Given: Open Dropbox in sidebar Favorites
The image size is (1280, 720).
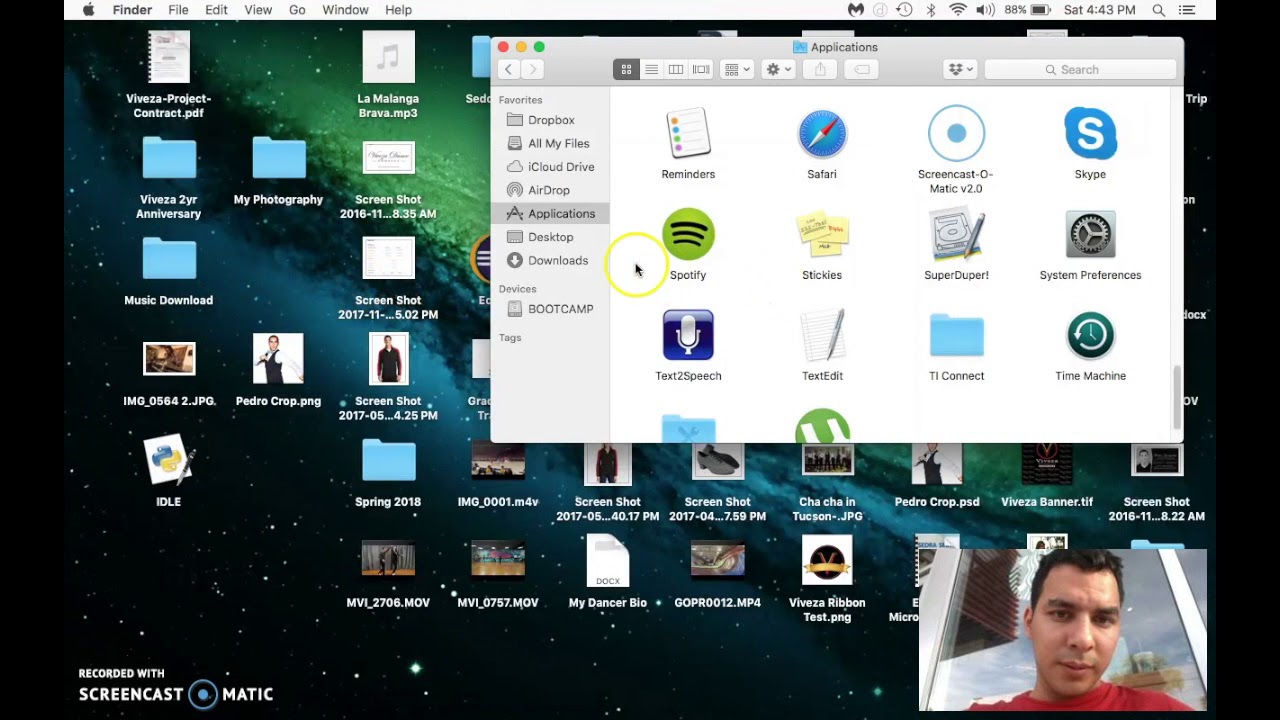Looking at the screenshot, I should (x=550, y=120).
